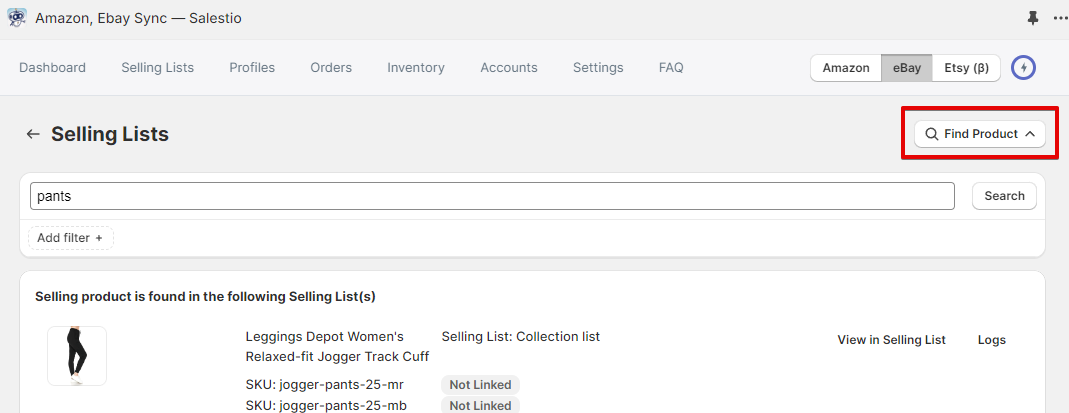Click the search field containing 'pants'
The height and width of the screenshot is (413, 1069).
(x=492, y=196)
